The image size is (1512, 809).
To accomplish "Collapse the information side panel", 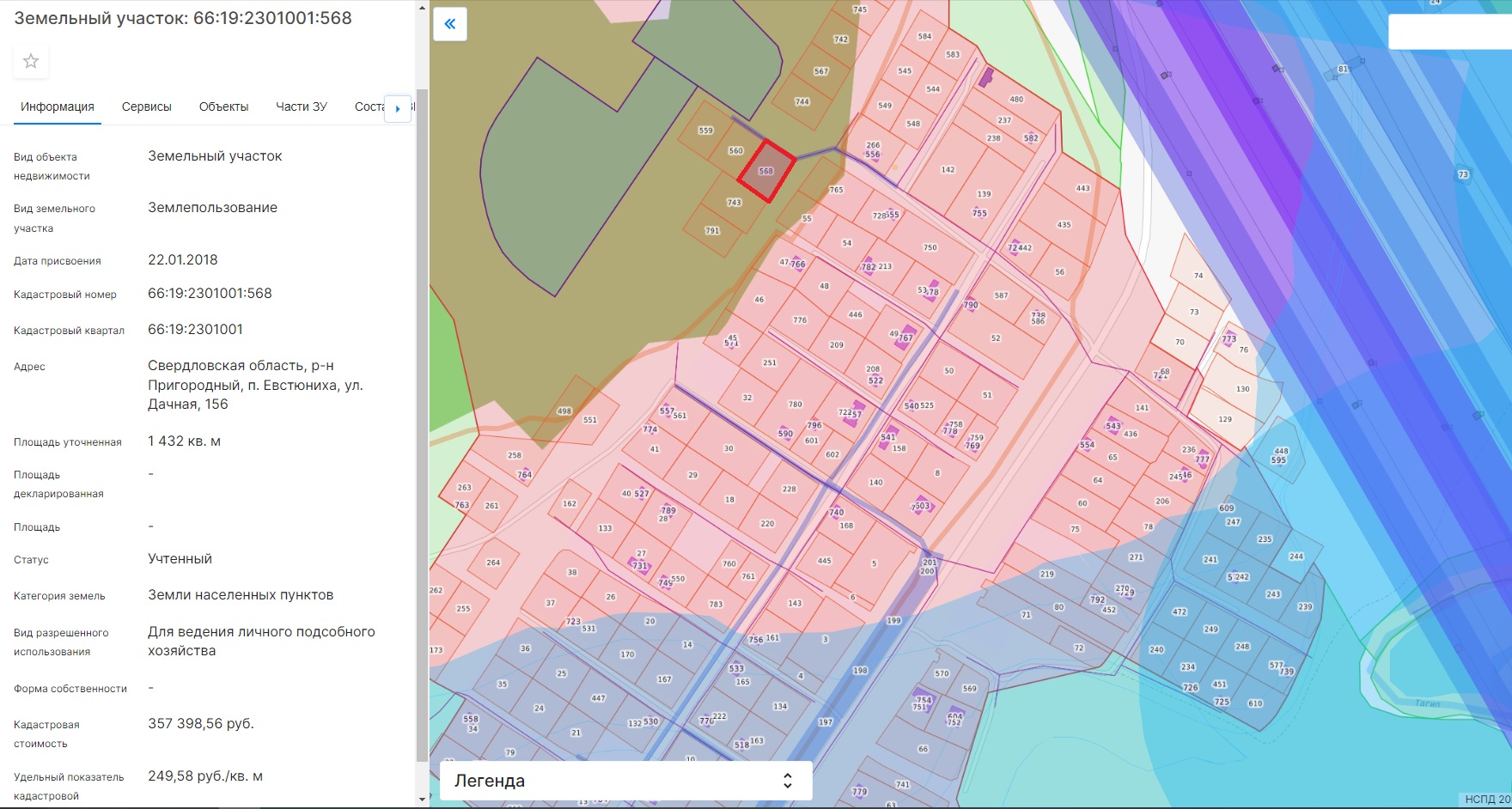I will point(450,24).
